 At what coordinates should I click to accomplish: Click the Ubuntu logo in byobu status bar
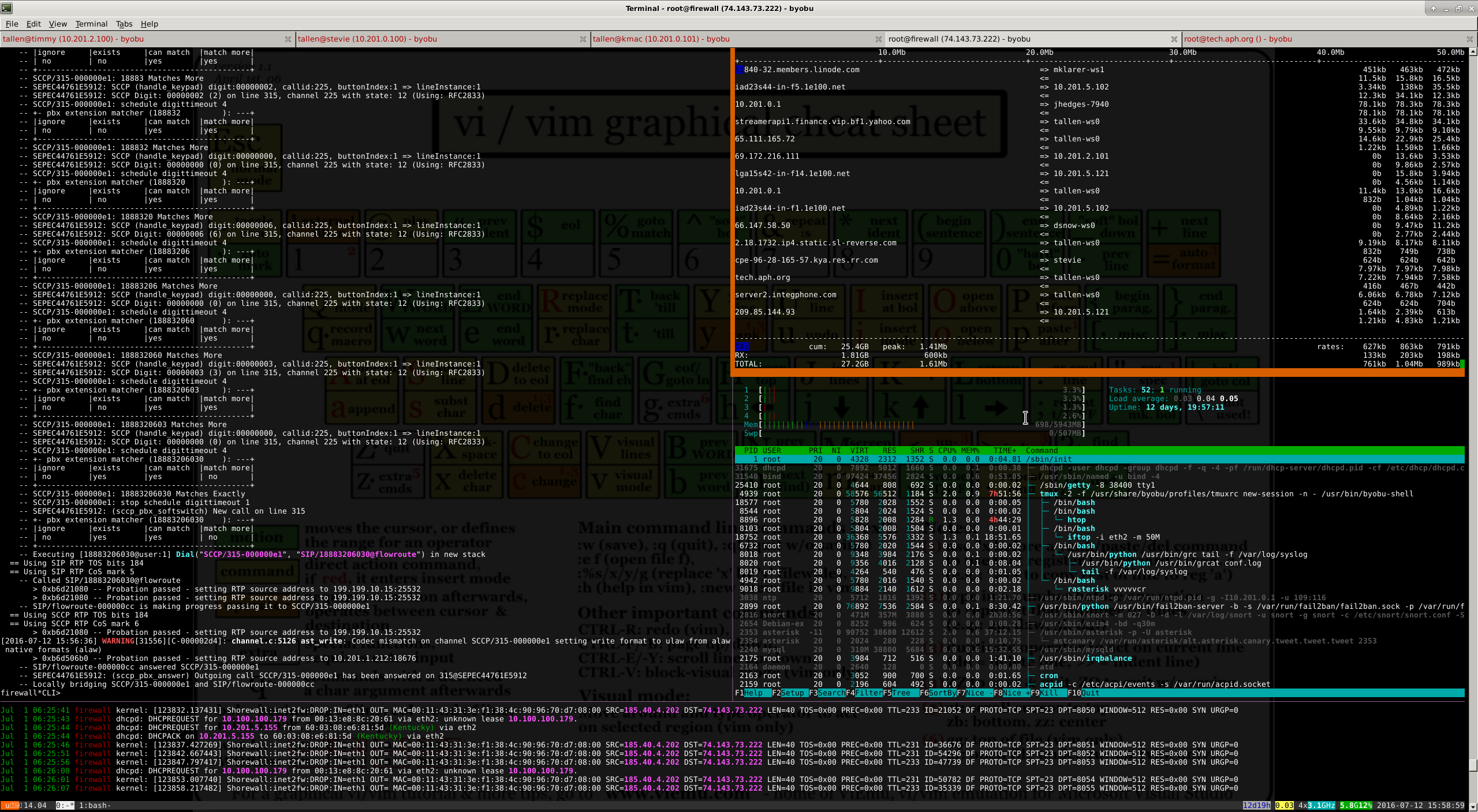10,805
